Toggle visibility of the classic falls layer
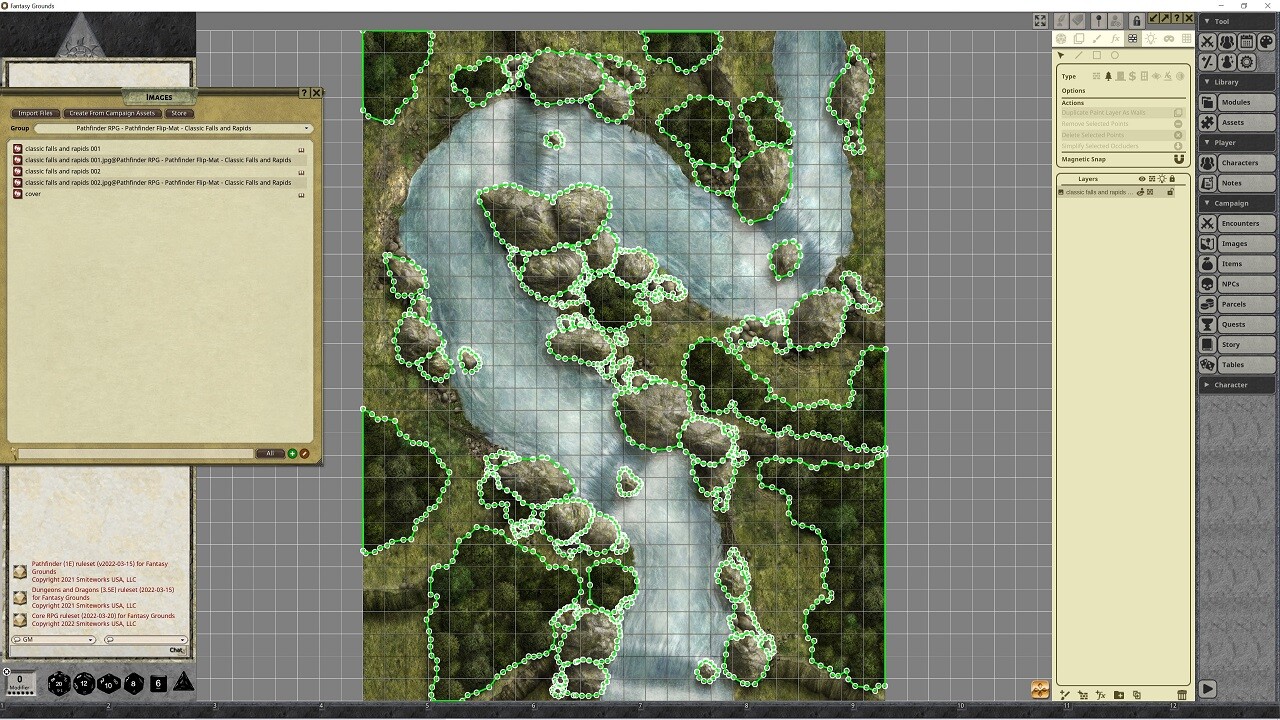The image size is (1280, 720). (1140, 192)
